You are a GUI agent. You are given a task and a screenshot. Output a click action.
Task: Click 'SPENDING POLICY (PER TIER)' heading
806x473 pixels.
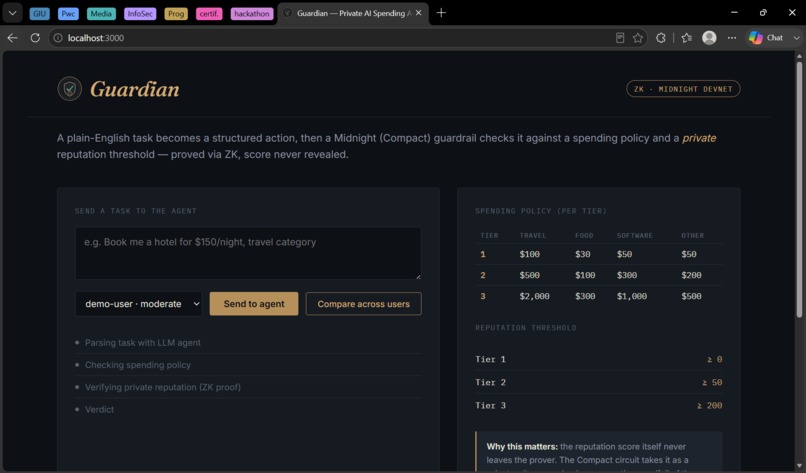pyautogui.click(x=541, y=211)
